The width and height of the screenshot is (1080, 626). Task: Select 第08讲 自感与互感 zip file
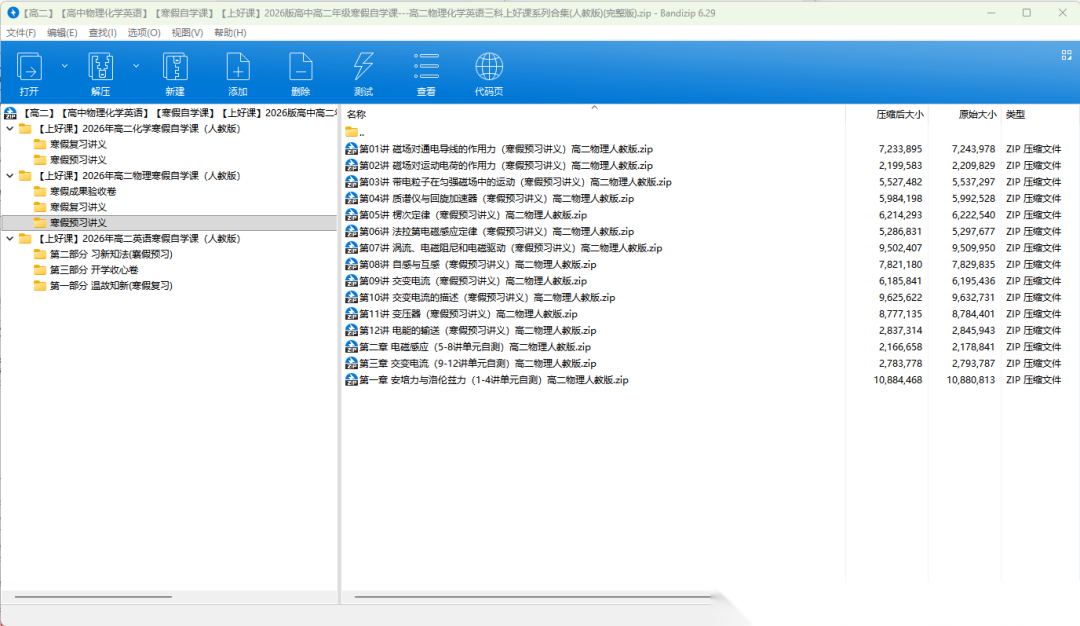pyautogui.click(x=477, y=265)
